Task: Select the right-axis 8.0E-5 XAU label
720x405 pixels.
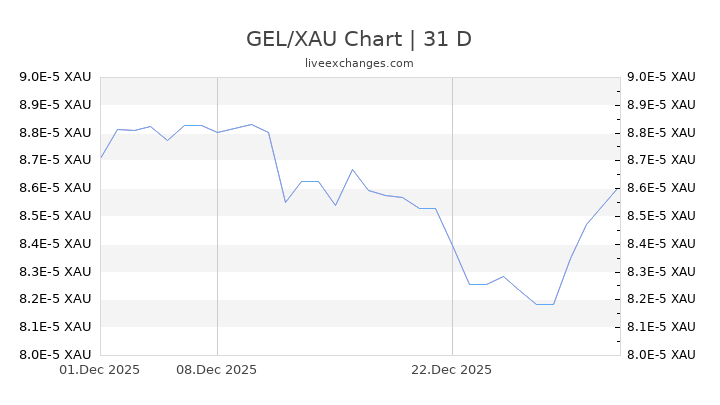Action: [x=660, y=354]
